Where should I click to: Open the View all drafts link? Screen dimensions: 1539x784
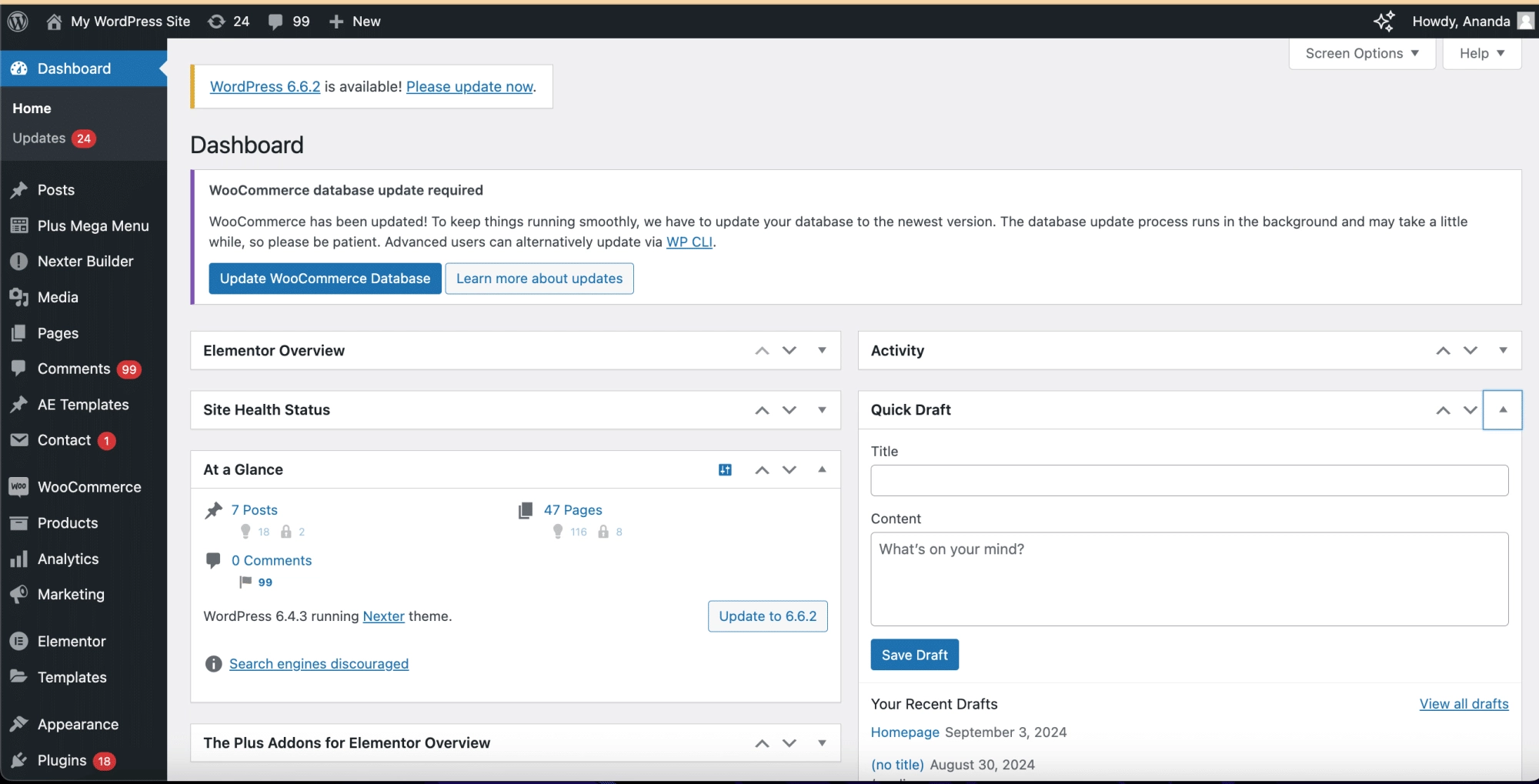coord(1462,703)
